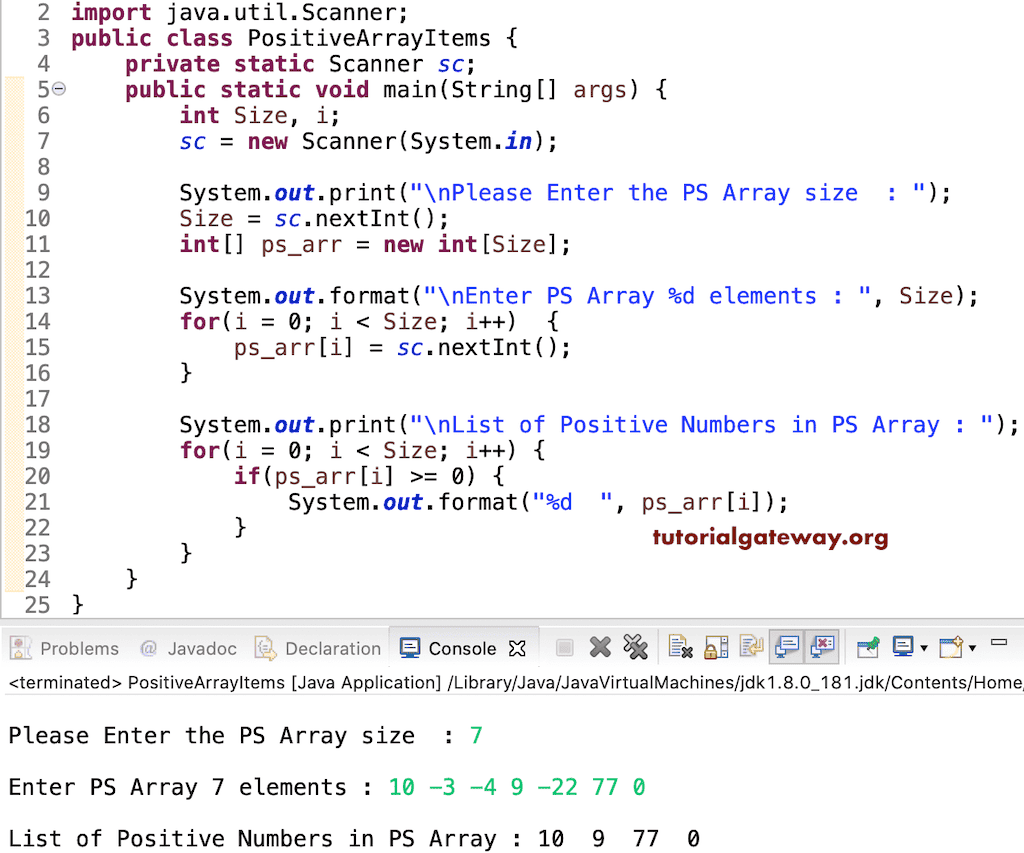This screenshot has height=853, width=1024.
Task: Clear the Console output
Action: tap(680, 647)
